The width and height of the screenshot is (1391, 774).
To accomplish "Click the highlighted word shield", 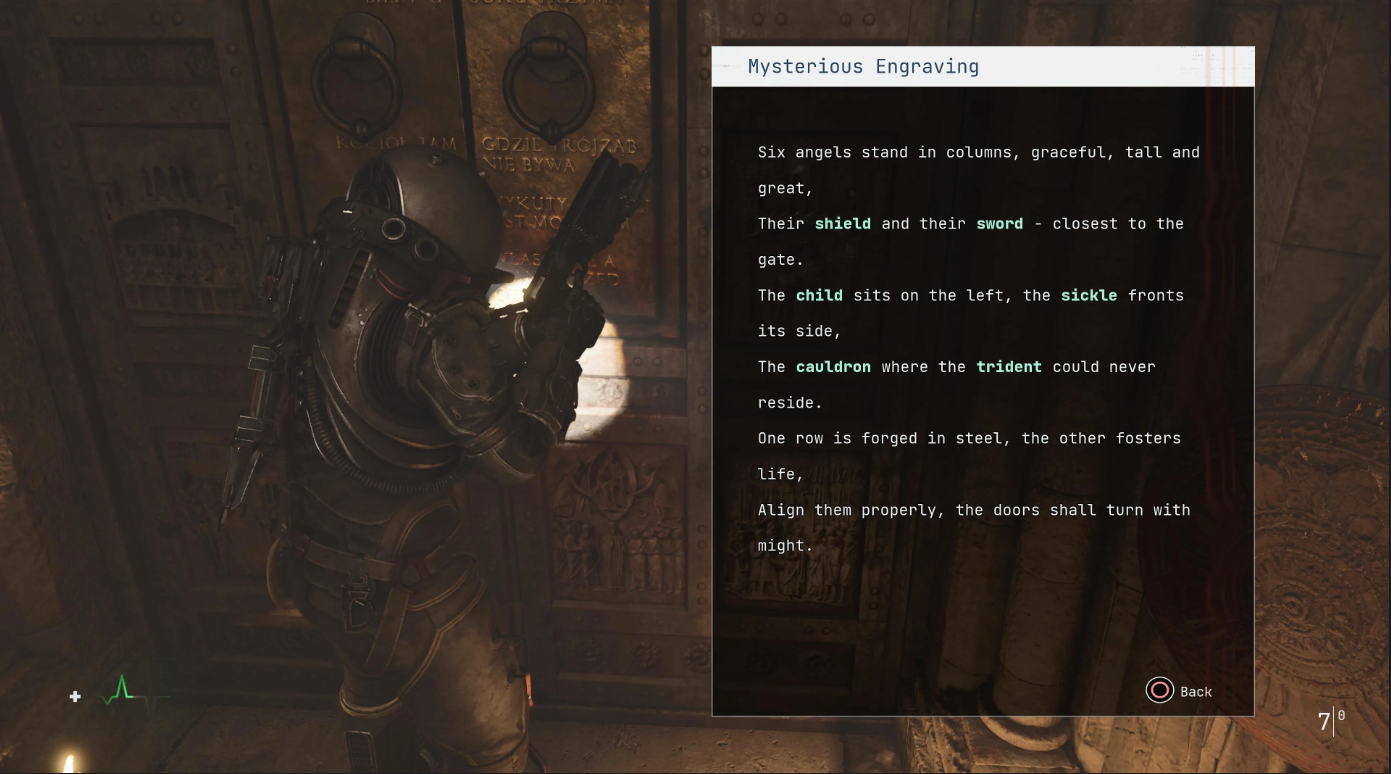I will pyautogui.click(x=843, y=224).
